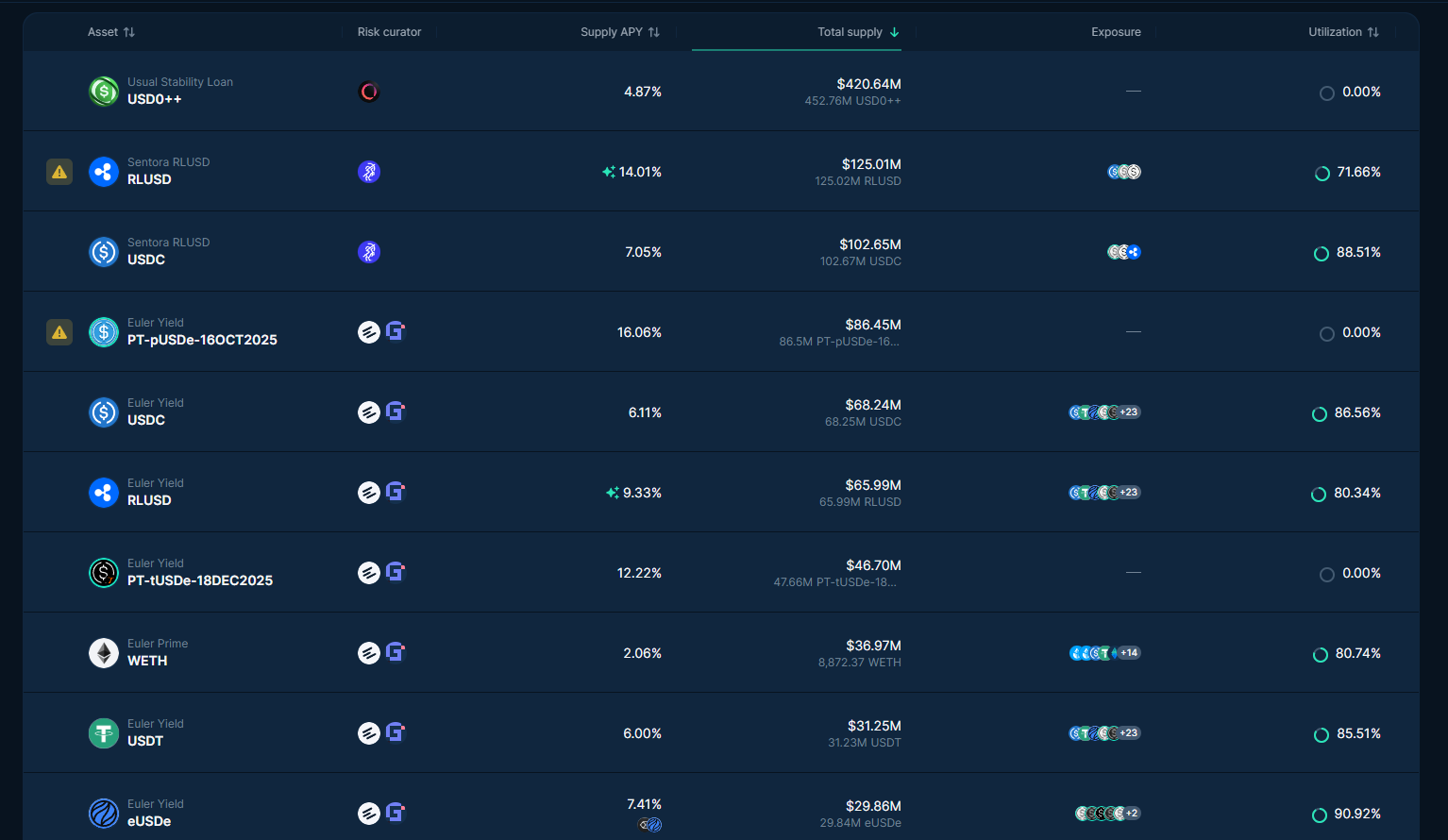Click the eUSDe token icon
This screenshot has height=840, width=1448.
pyautogui.click(x=103, y=814)
